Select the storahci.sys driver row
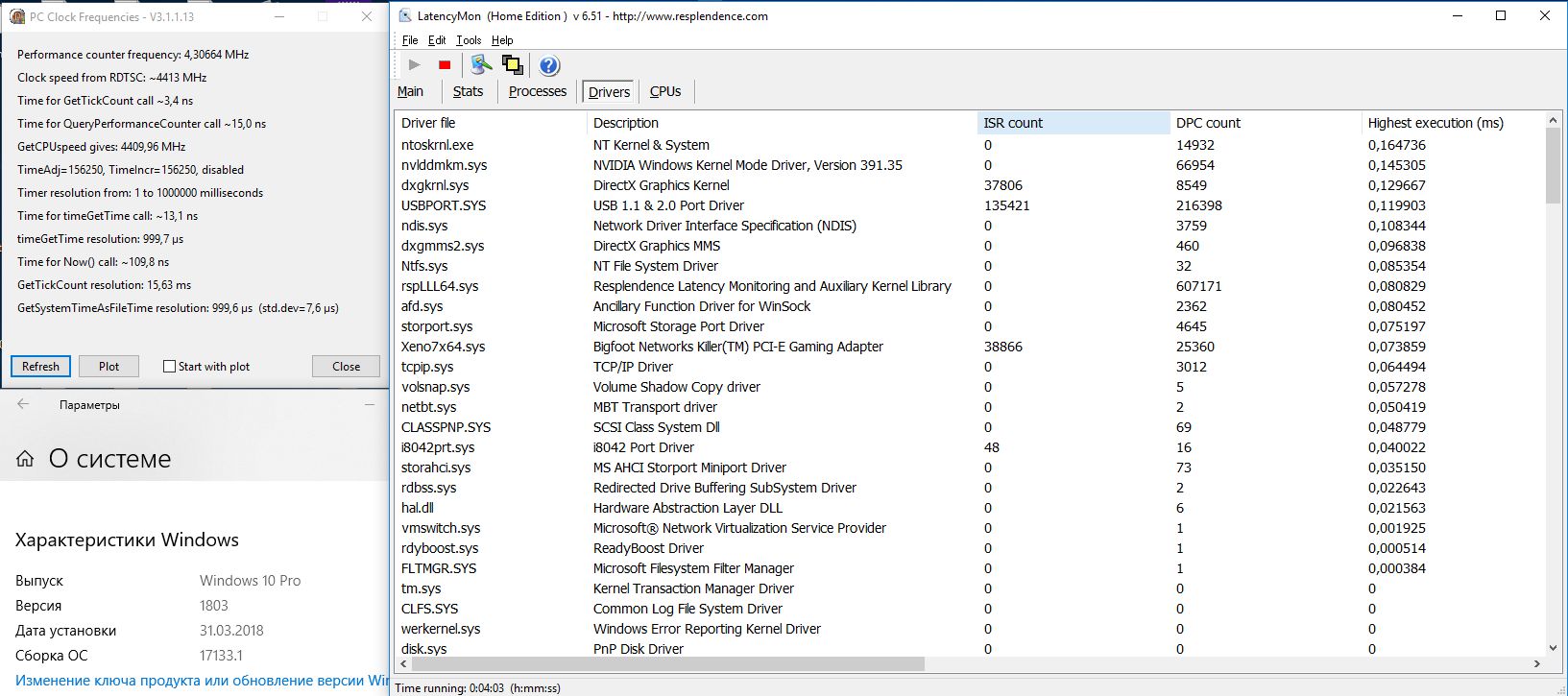 pos(970,468)
